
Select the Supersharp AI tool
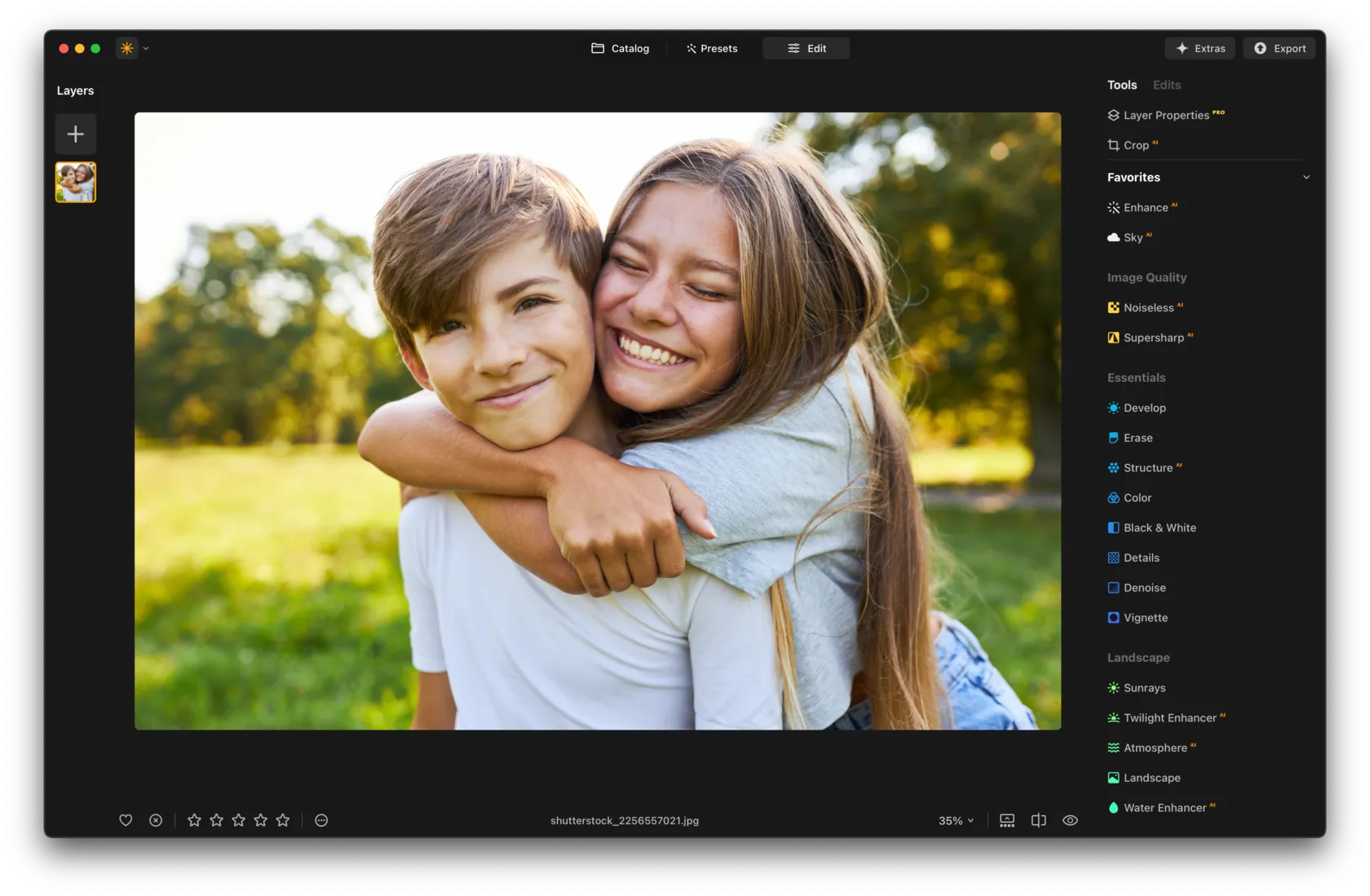click(1152, 338)
